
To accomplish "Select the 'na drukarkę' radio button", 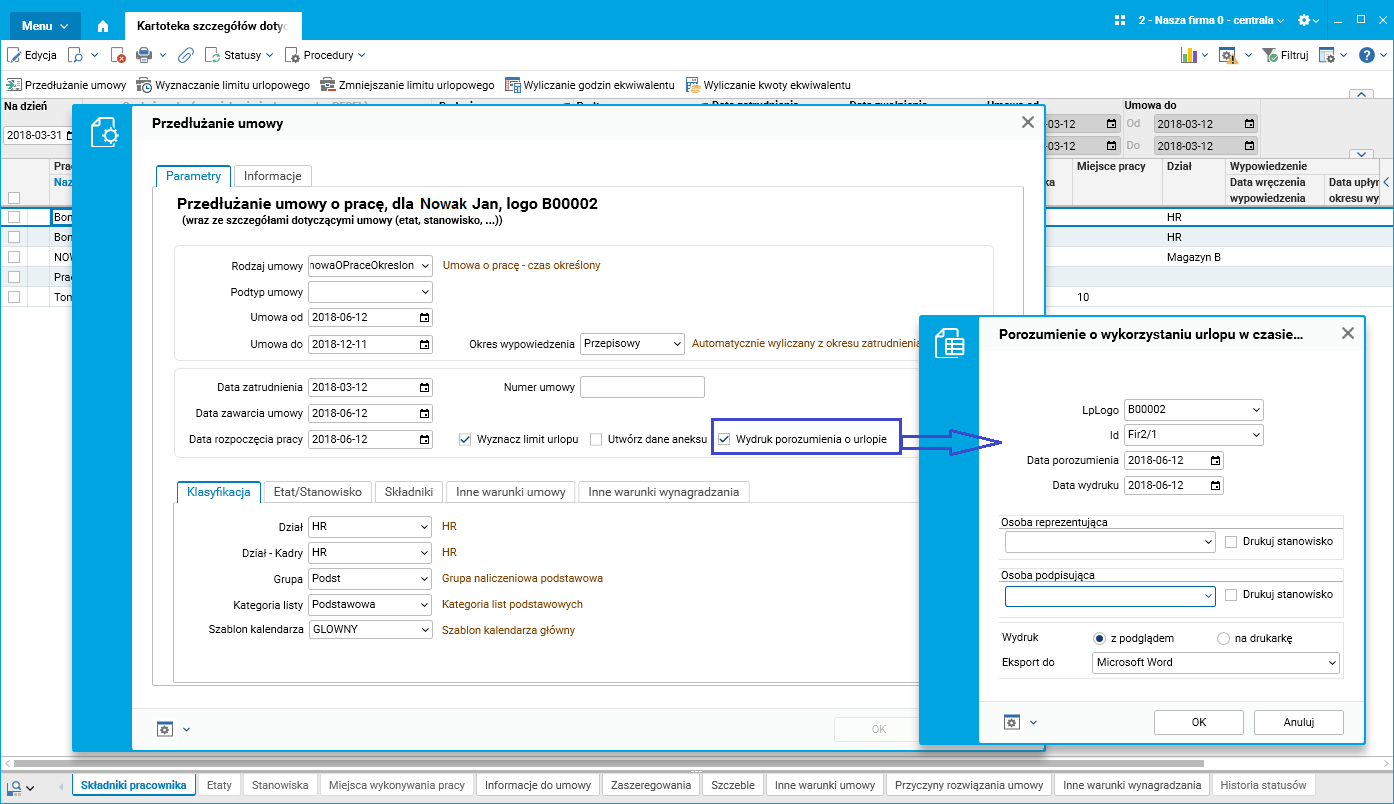I will point(1223,638).
